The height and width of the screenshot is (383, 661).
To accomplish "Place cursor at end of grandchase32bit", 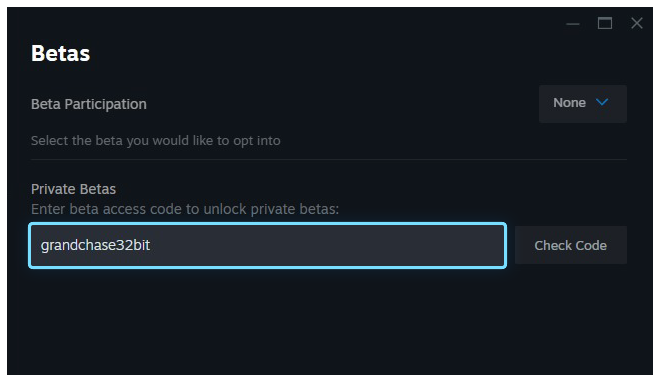I will pos(150,245).
